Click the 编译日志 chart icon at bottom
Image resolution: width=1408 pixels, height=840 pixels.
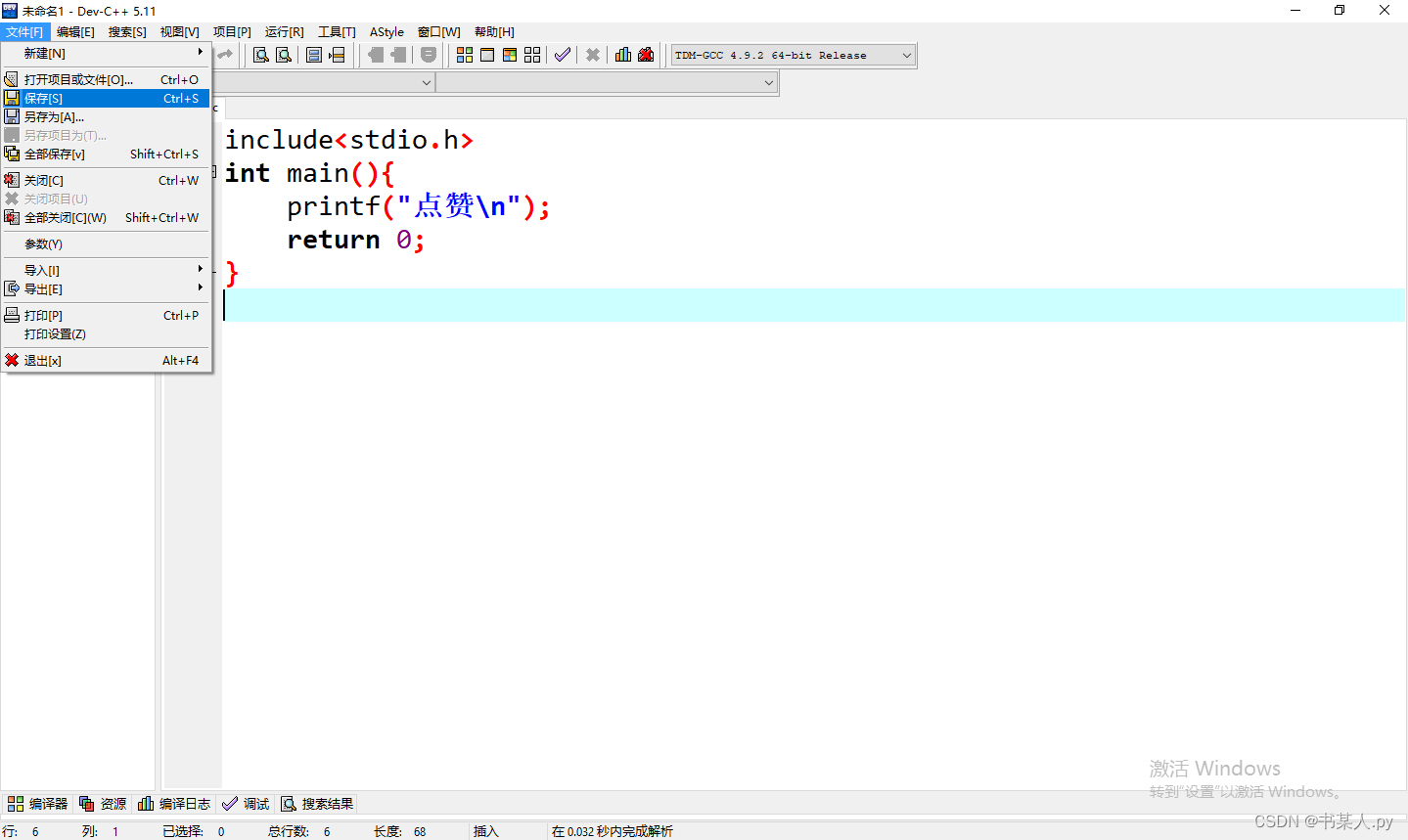(146, 804)
